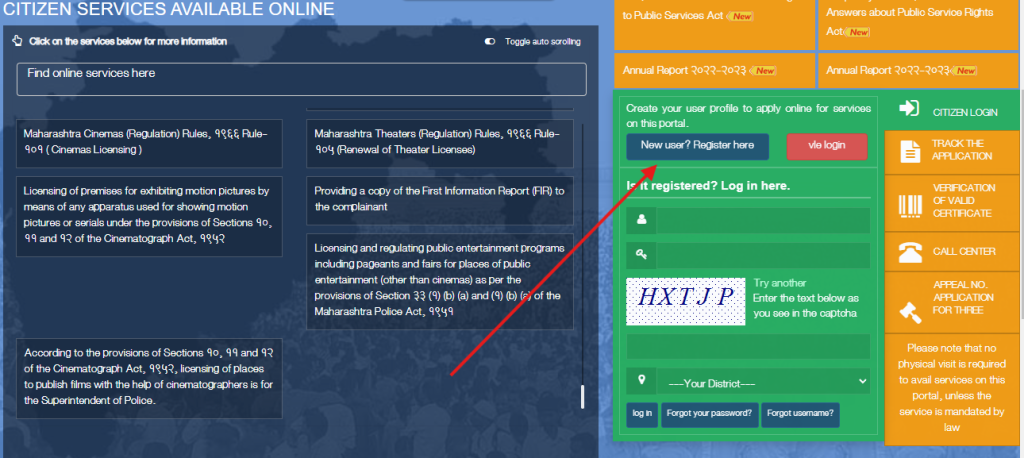Open Forgot username link

tap(800, 413)
